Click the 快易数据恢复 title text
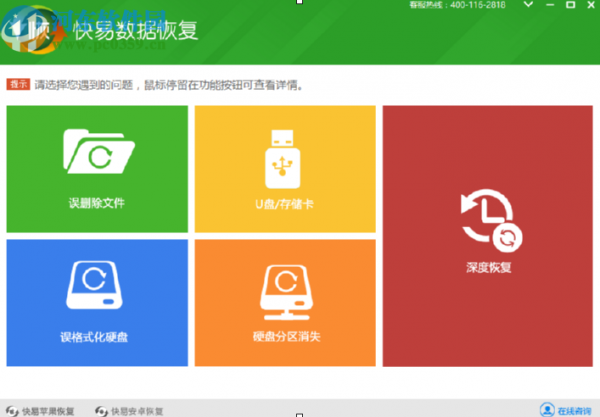Screen dimensions: 600x417 (135, 30)
